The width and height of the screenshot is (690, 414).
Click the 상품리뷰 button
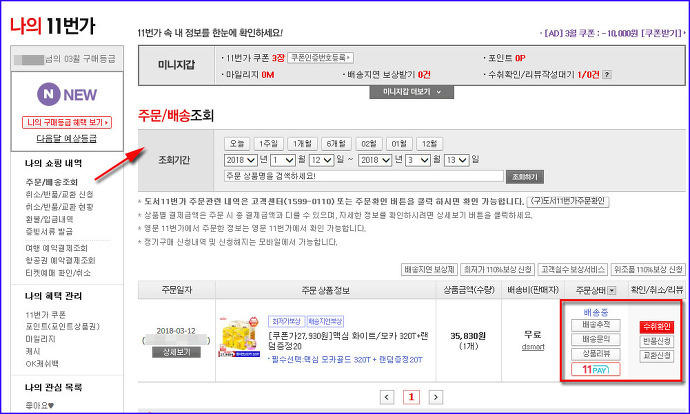click(596, 354)
